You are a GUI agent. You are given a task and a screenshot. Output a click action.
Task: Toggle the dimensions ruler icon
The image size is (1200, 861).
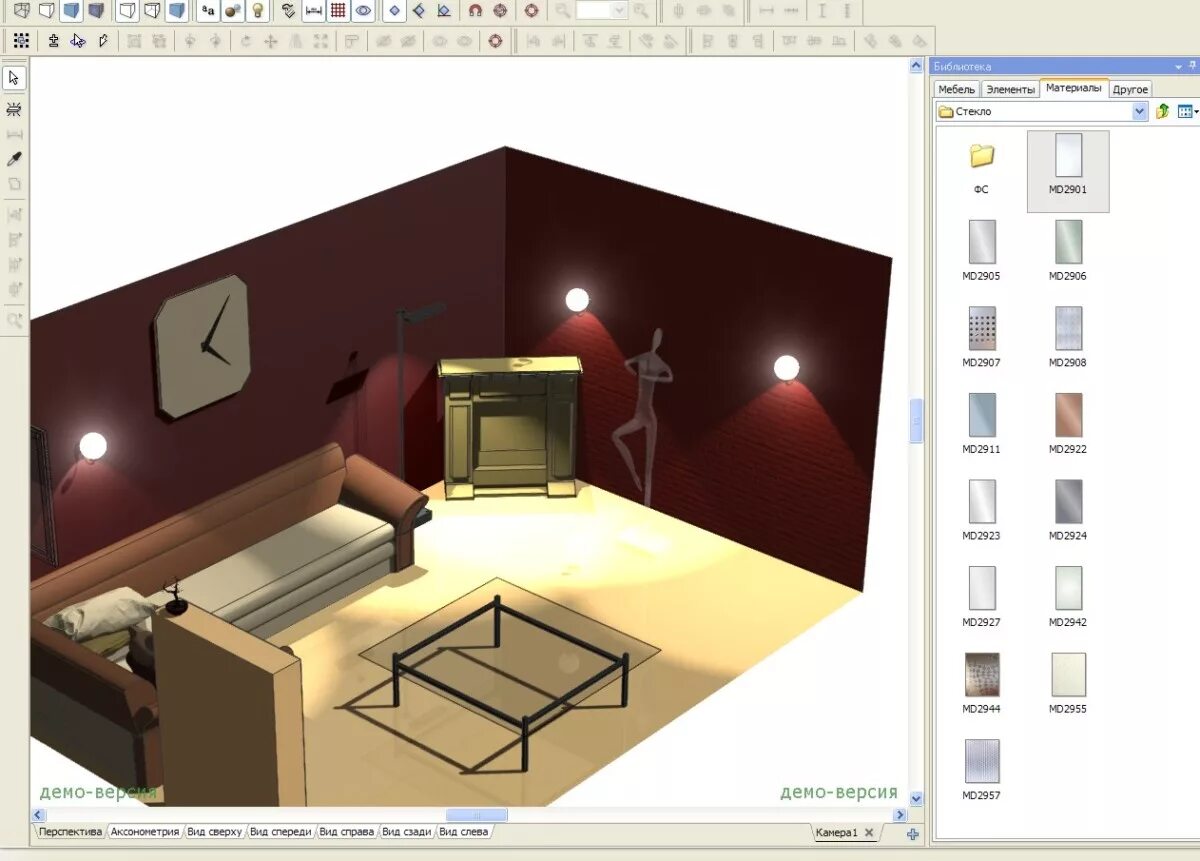coord(313,11)
